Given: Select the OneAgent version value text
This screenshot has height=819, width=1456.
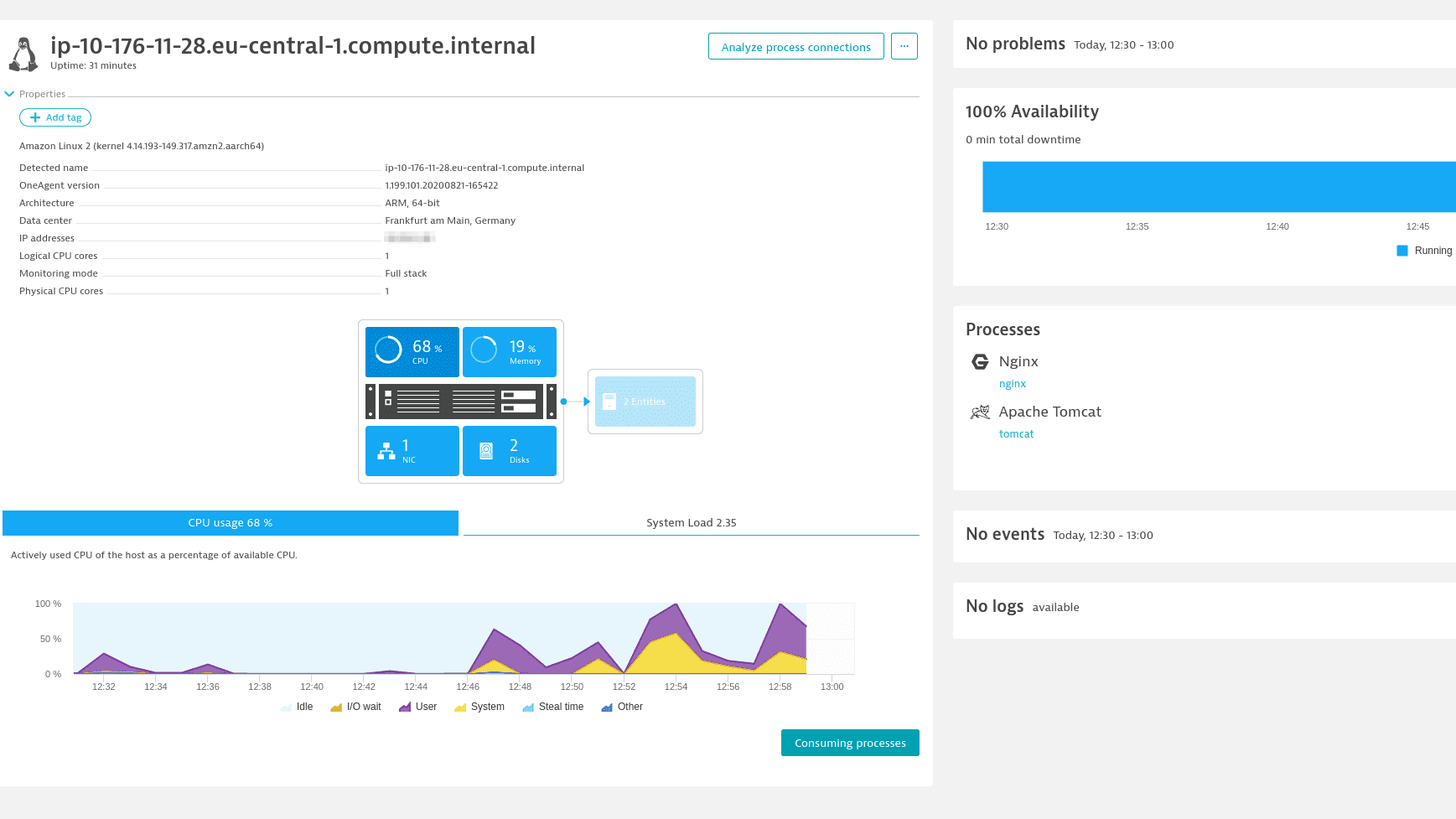Looking at the screenshot, I should pyautogui.click(x=442, y=185).
